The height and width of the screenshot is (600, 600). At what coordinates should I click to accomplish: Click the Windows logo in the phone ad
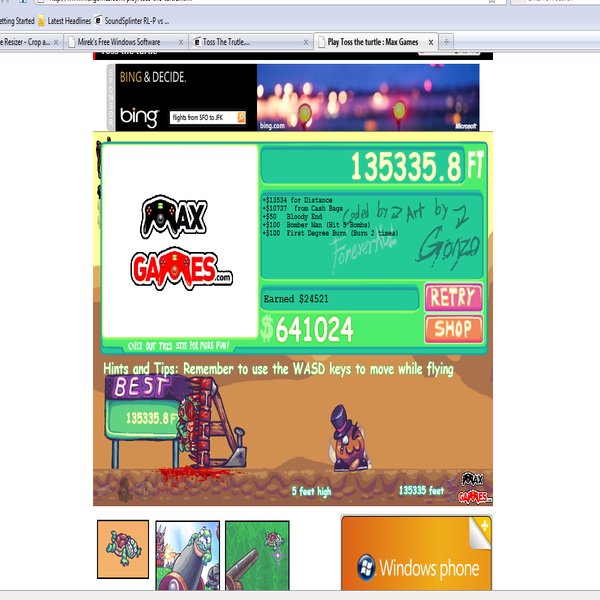pos(366,567)
